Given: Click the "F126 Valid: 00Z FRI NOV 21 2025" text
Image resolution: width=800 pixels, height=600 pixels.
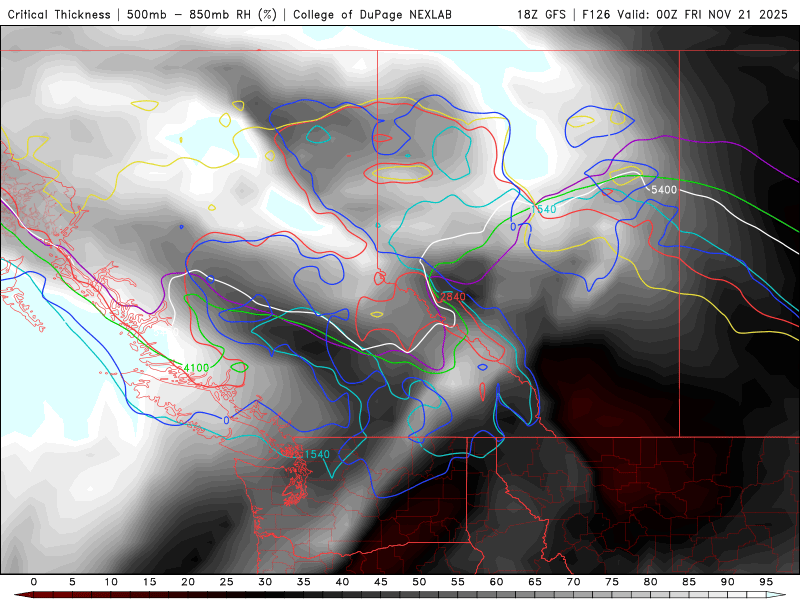Looking at the screenshot, I should point(685,15).
